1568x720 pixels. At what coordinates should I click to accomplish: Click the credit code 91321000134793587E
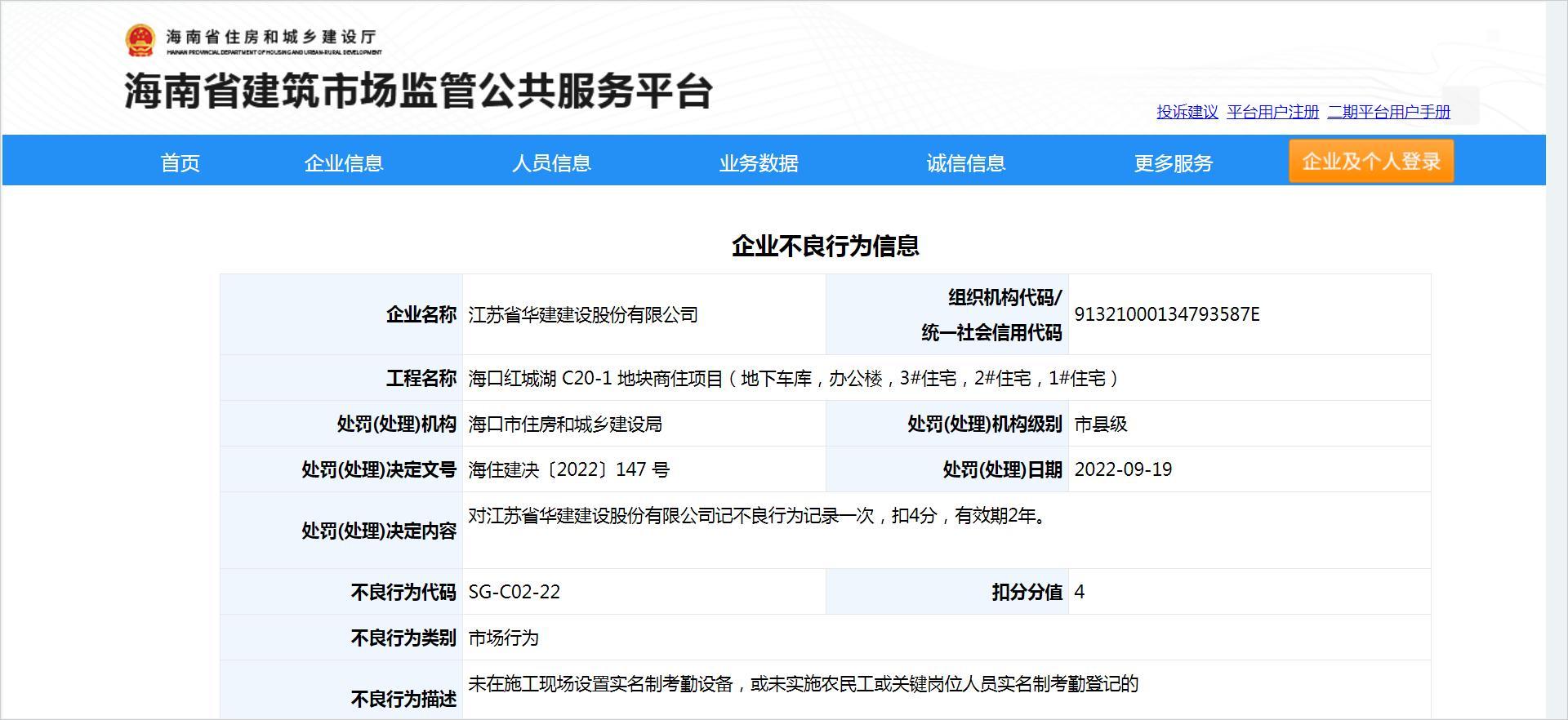click(x=1166, y=315)
